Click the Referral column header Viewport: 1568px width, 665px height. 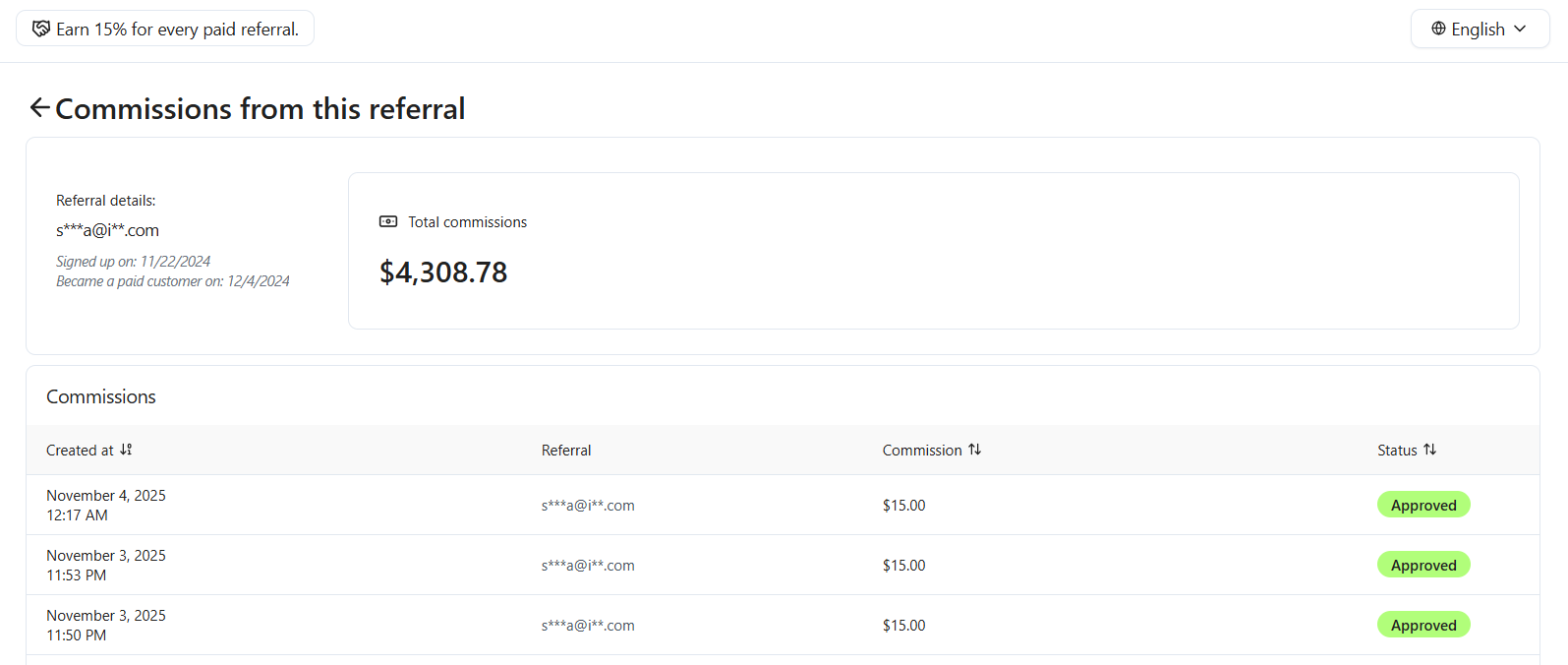(566, 451)
